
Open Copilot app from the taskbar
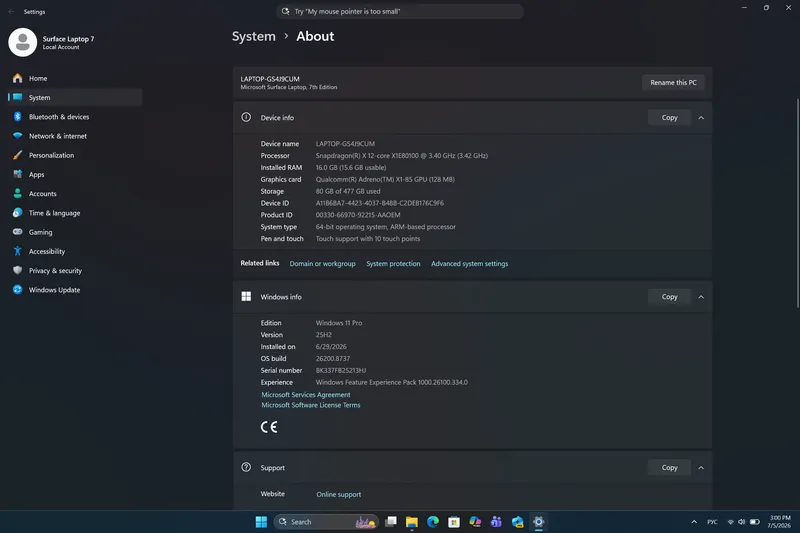coord(475,522)
